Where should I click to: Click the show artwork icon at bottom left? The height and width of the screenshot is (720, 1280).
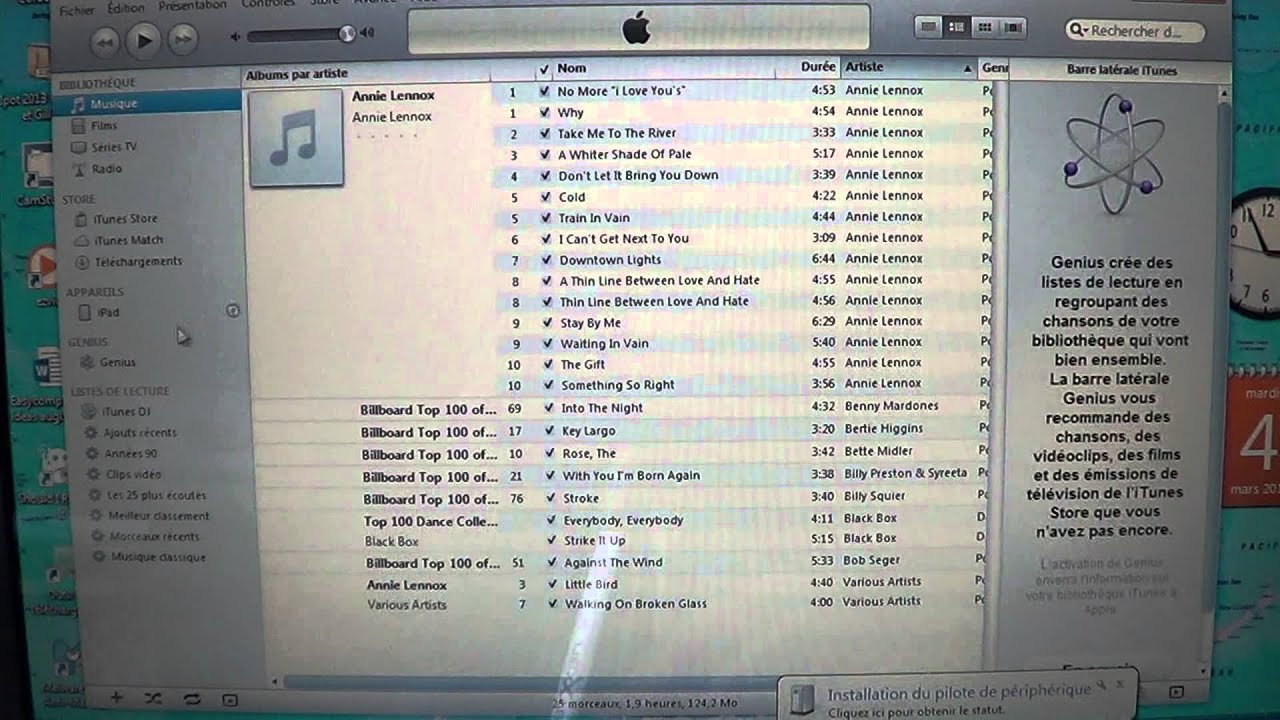point(230,699)
